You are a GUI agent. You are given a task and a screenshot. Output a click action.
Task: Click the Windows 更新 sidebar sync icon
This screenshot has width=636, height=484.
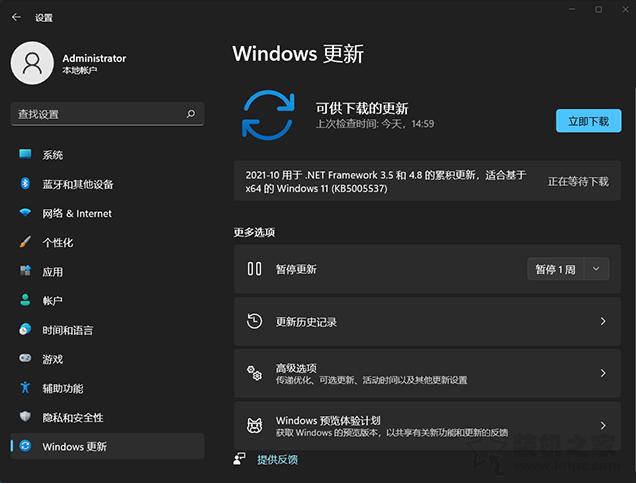25,446
